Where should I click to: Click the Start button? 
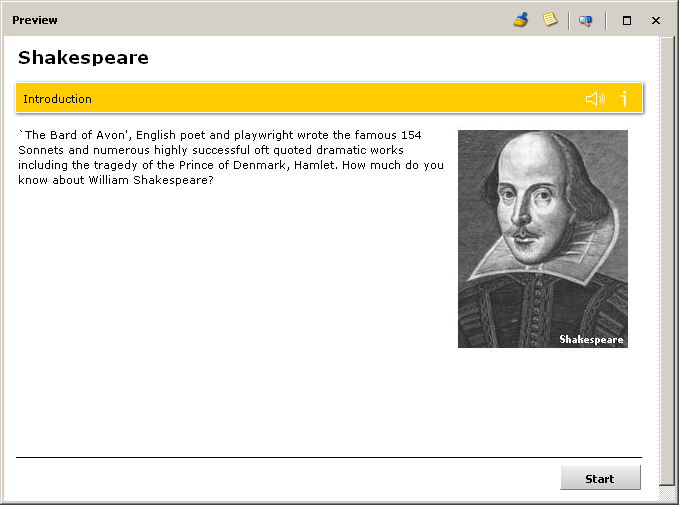coord(600,478)
